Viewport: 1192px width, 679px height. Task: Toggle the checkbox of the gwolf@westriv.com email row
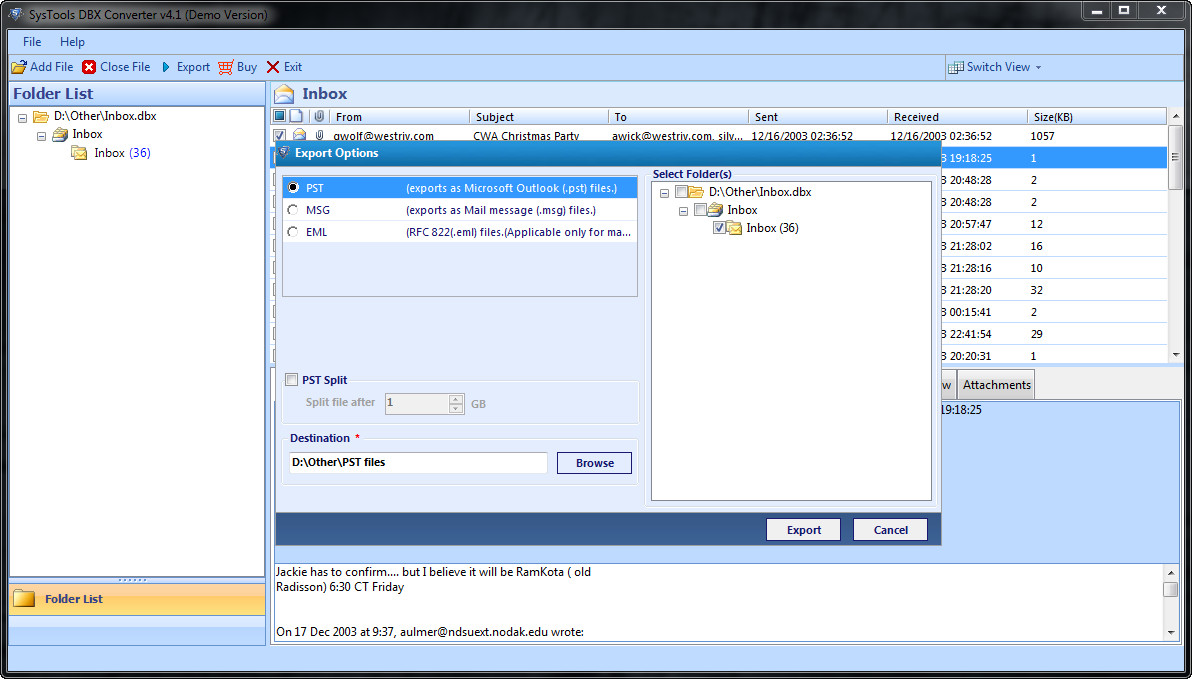280,135
